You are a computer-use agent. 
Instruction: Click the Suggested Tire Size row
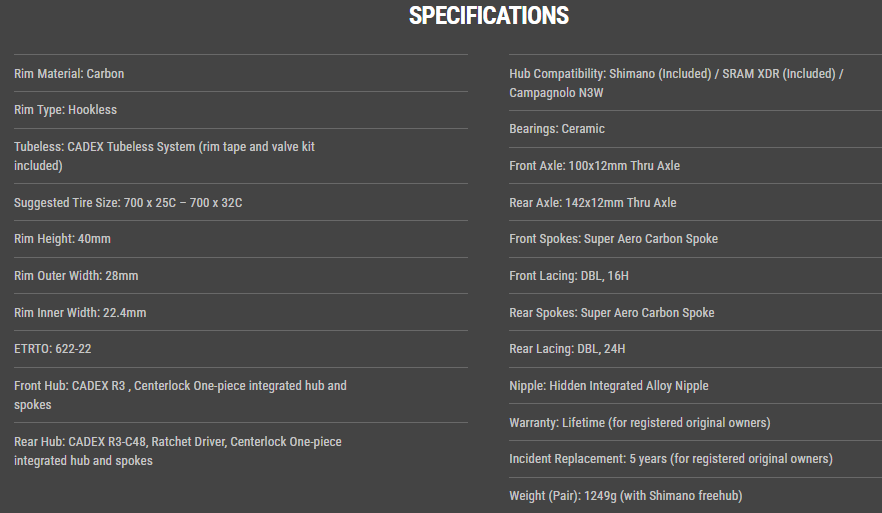click(128, 203)
